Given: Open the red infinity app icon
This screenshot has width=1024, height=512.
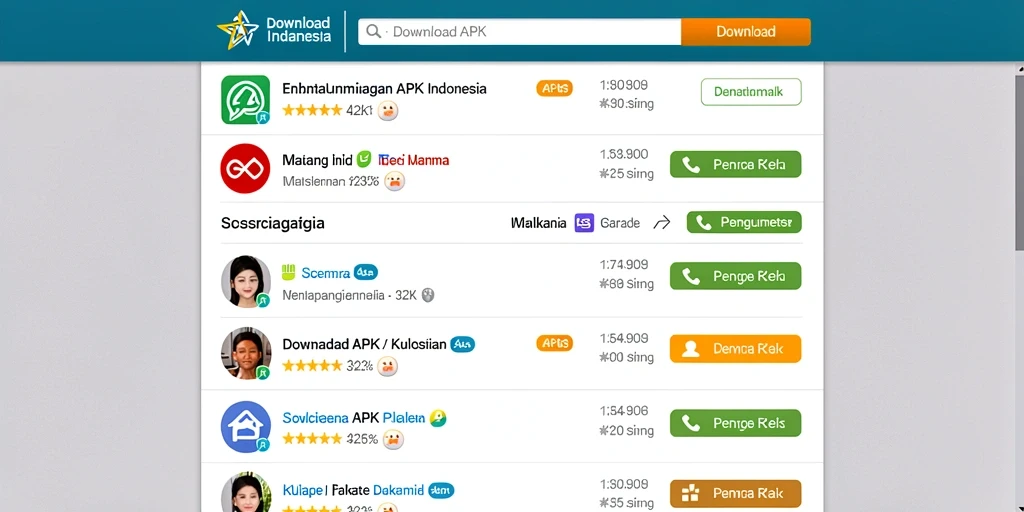Looking at the screenshot, I should 246,168.
